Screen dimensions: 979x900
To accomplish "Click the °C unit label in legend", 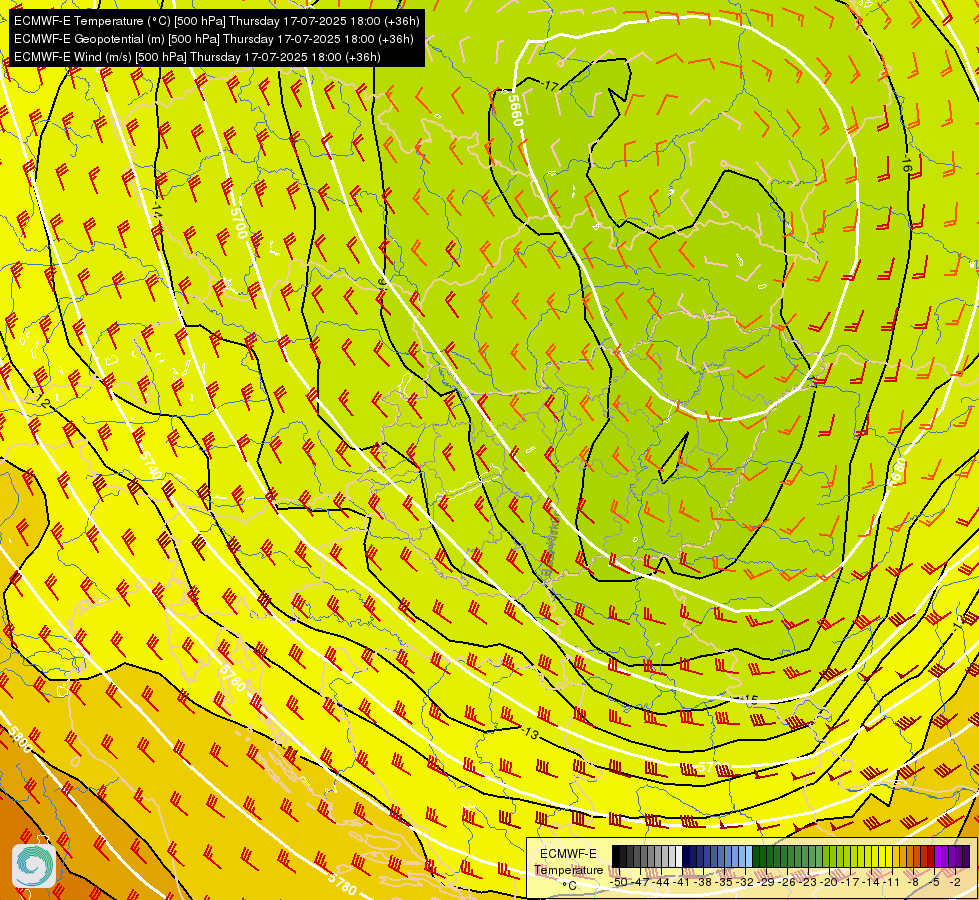I will coord(569,886).
